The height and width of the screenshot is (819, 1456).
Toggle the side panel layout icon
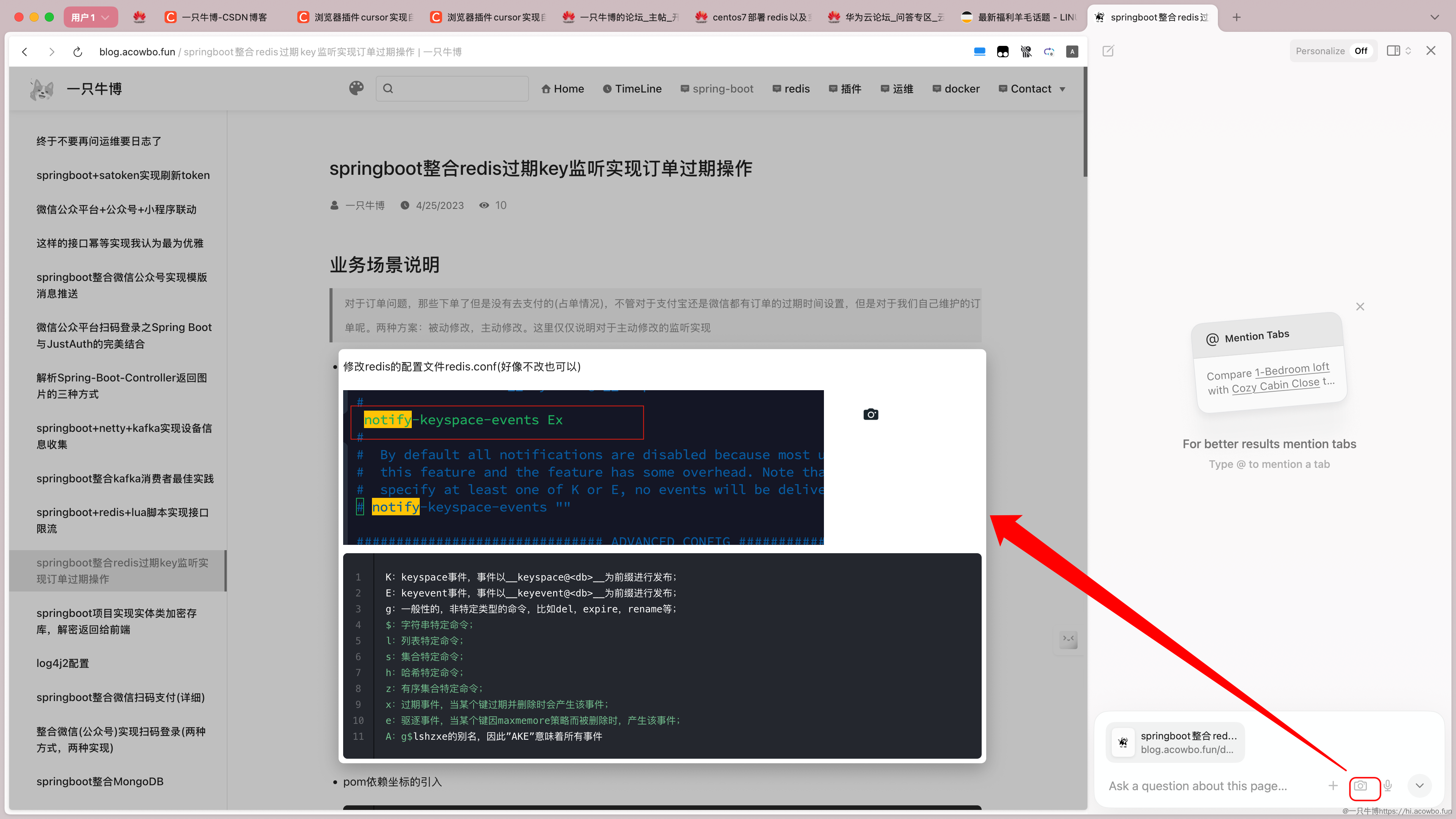tap(1393, 51)
